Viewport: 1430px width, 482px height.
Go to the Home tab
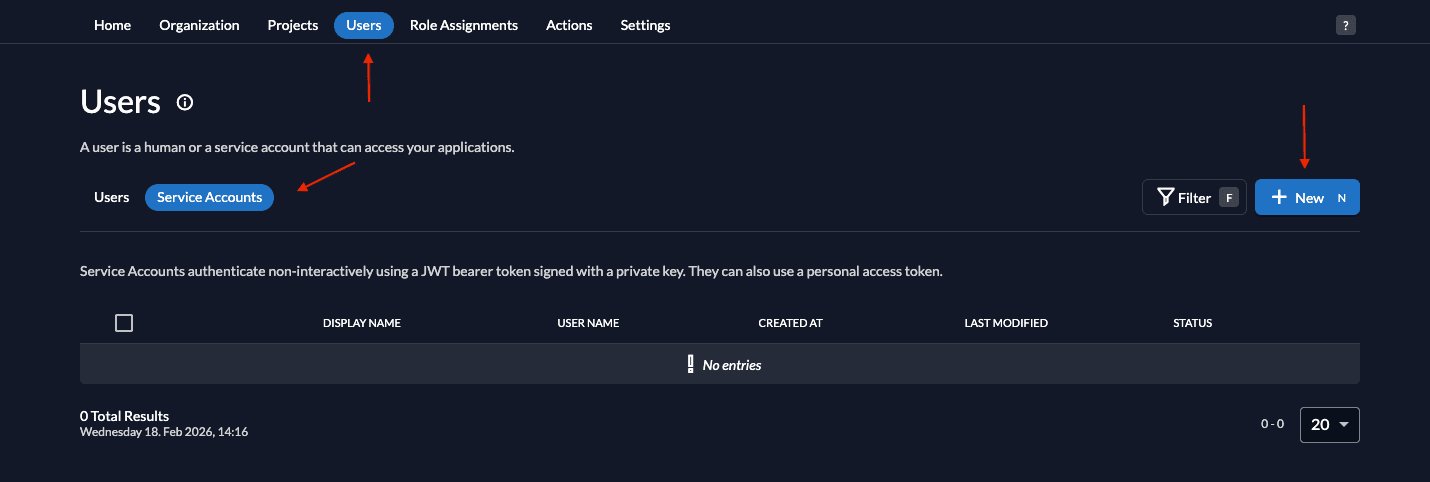coord(112,25)
